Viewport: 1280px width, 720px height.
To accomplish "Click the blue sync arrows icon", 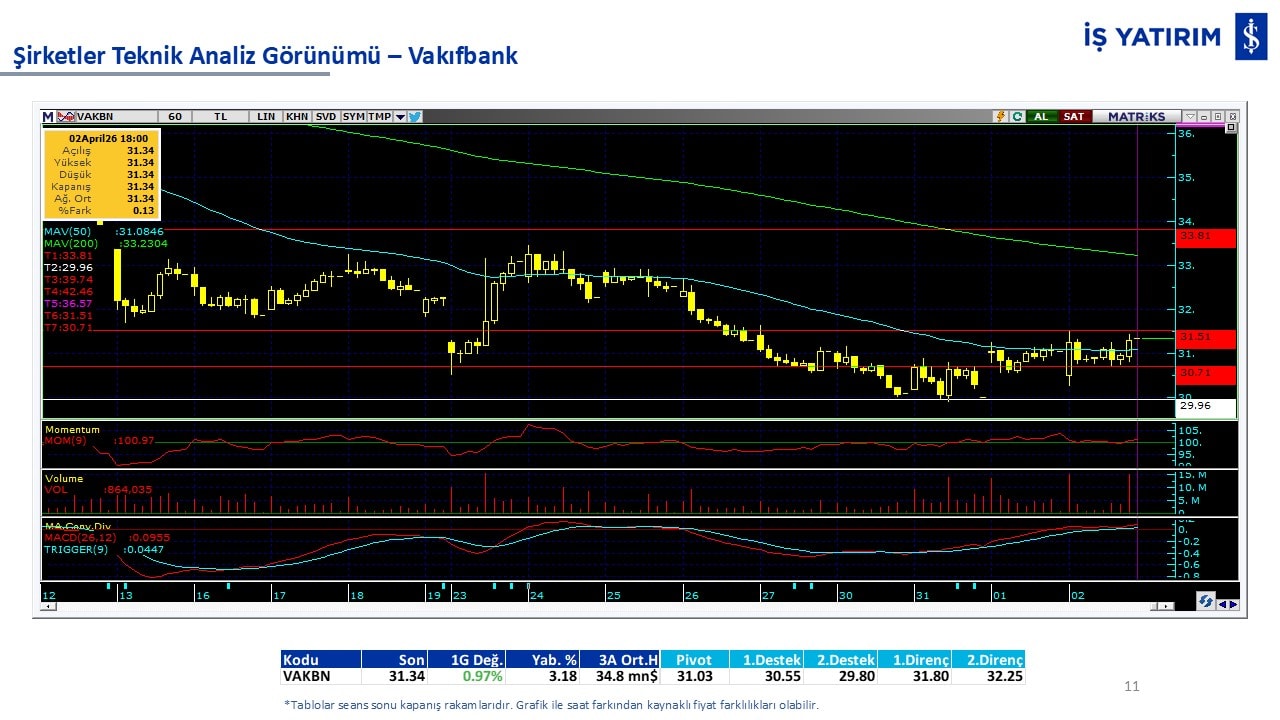I will [1206, 601].
